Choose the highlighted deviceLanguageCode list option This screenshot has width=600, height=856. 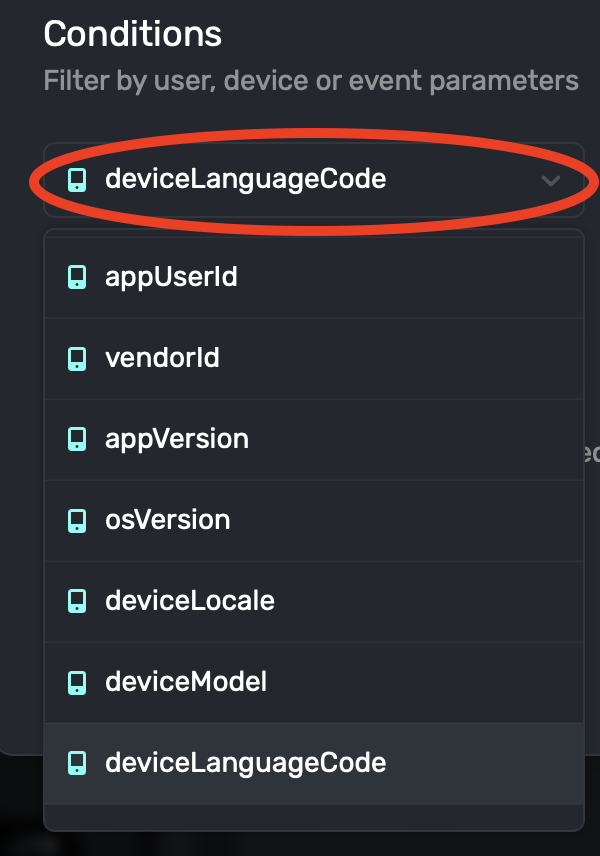point(245,763)
